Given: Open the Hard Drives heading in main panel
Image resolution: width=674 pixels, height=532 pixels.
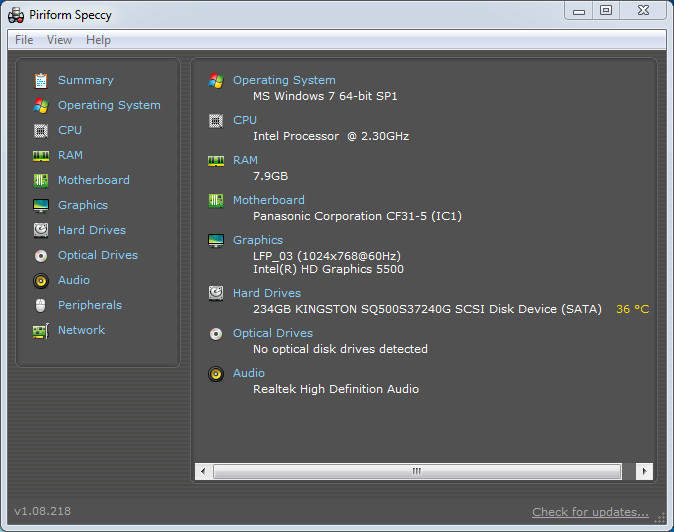Looking at the screenshot, I should tap(267, 293).
